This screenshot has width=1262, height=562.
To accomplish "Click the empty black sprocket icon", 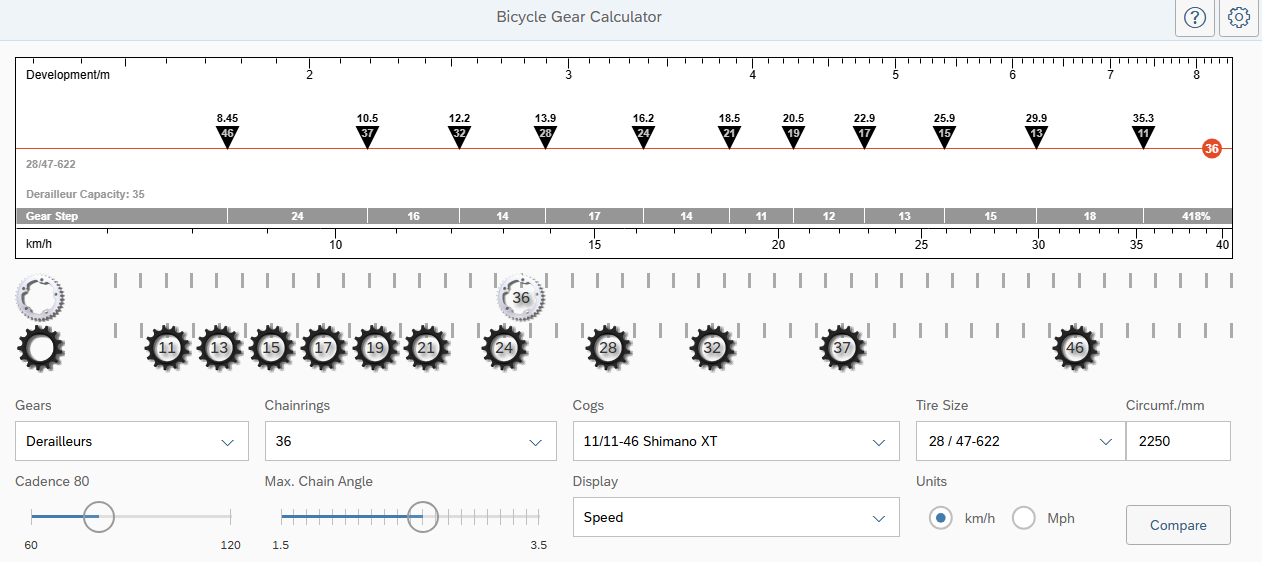I will [41, 348].
